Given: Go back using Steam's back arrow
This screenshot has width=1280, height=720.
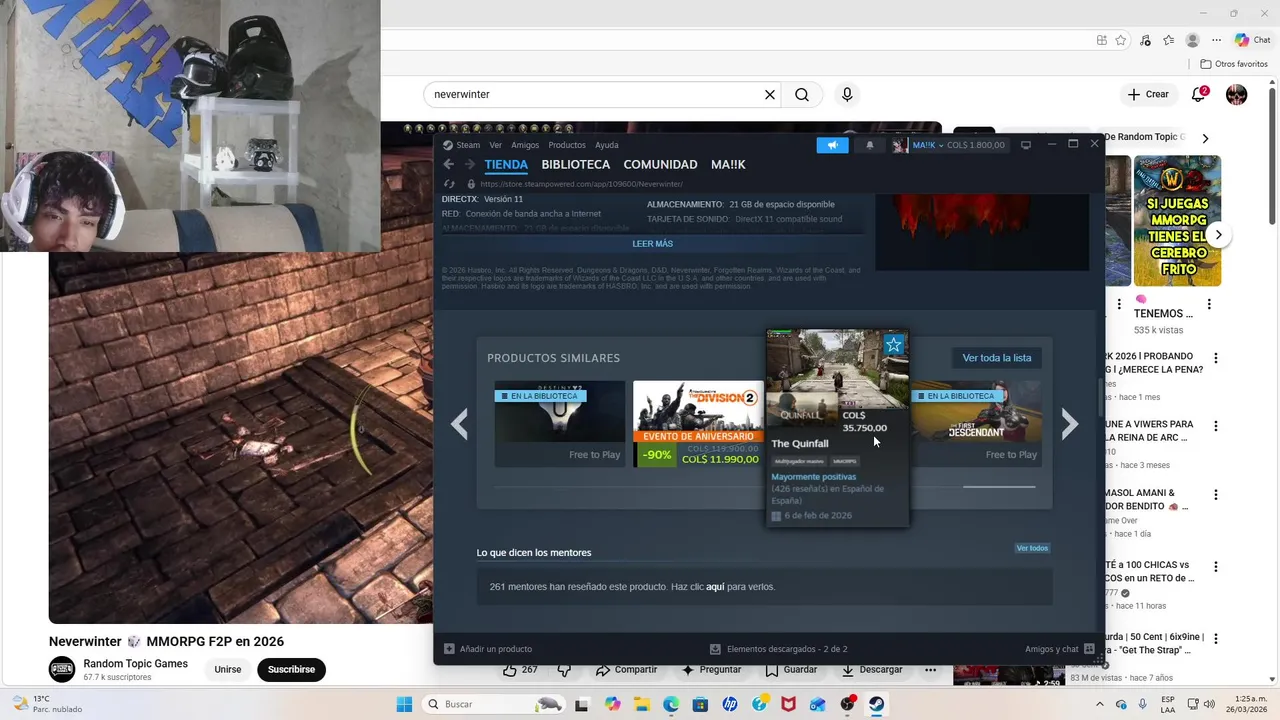Looking at the screenshot, I should coord(448,164).
